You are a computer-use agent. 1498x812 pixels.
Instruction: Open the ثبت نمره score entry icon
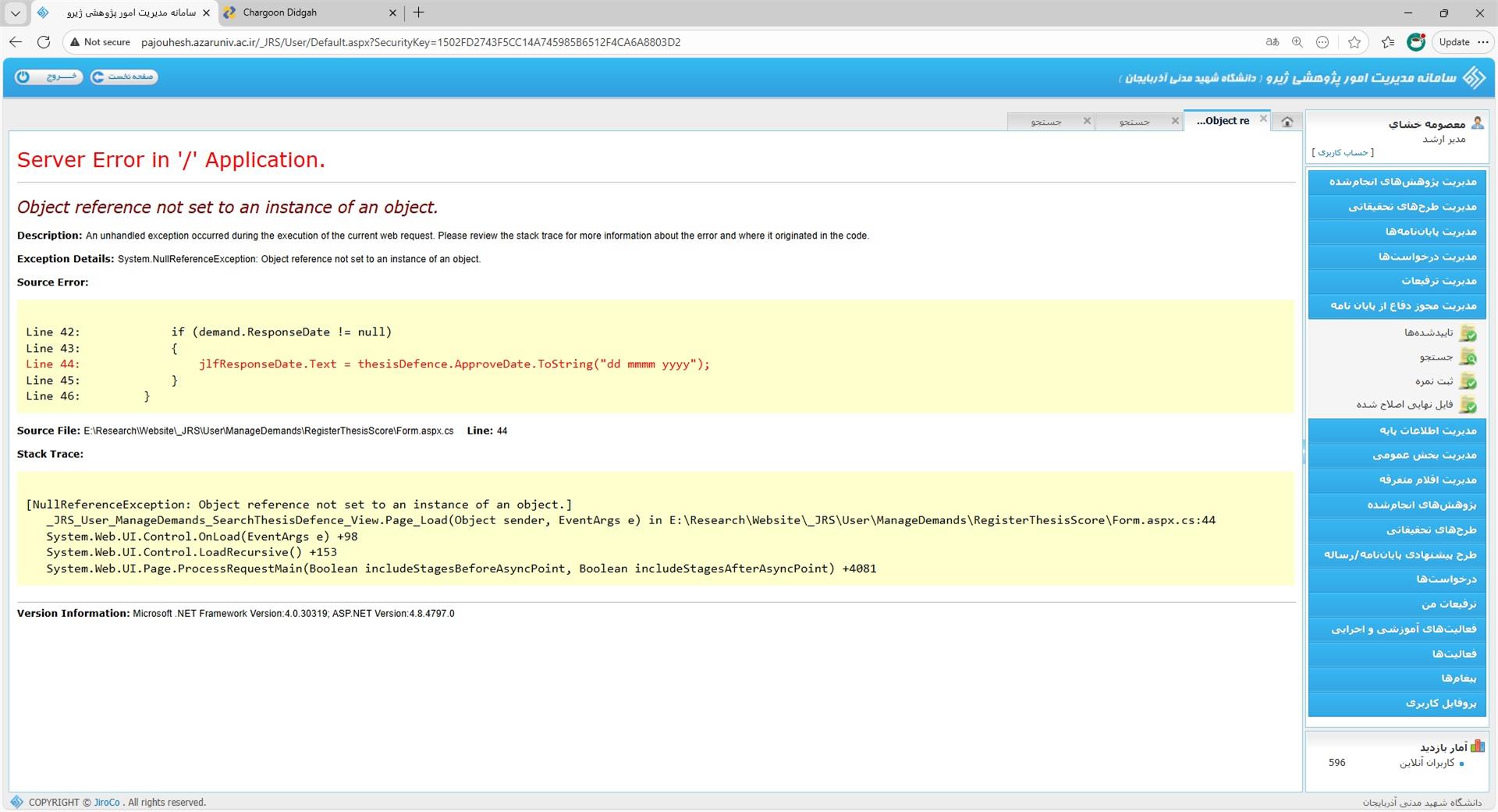[1468, 381]
